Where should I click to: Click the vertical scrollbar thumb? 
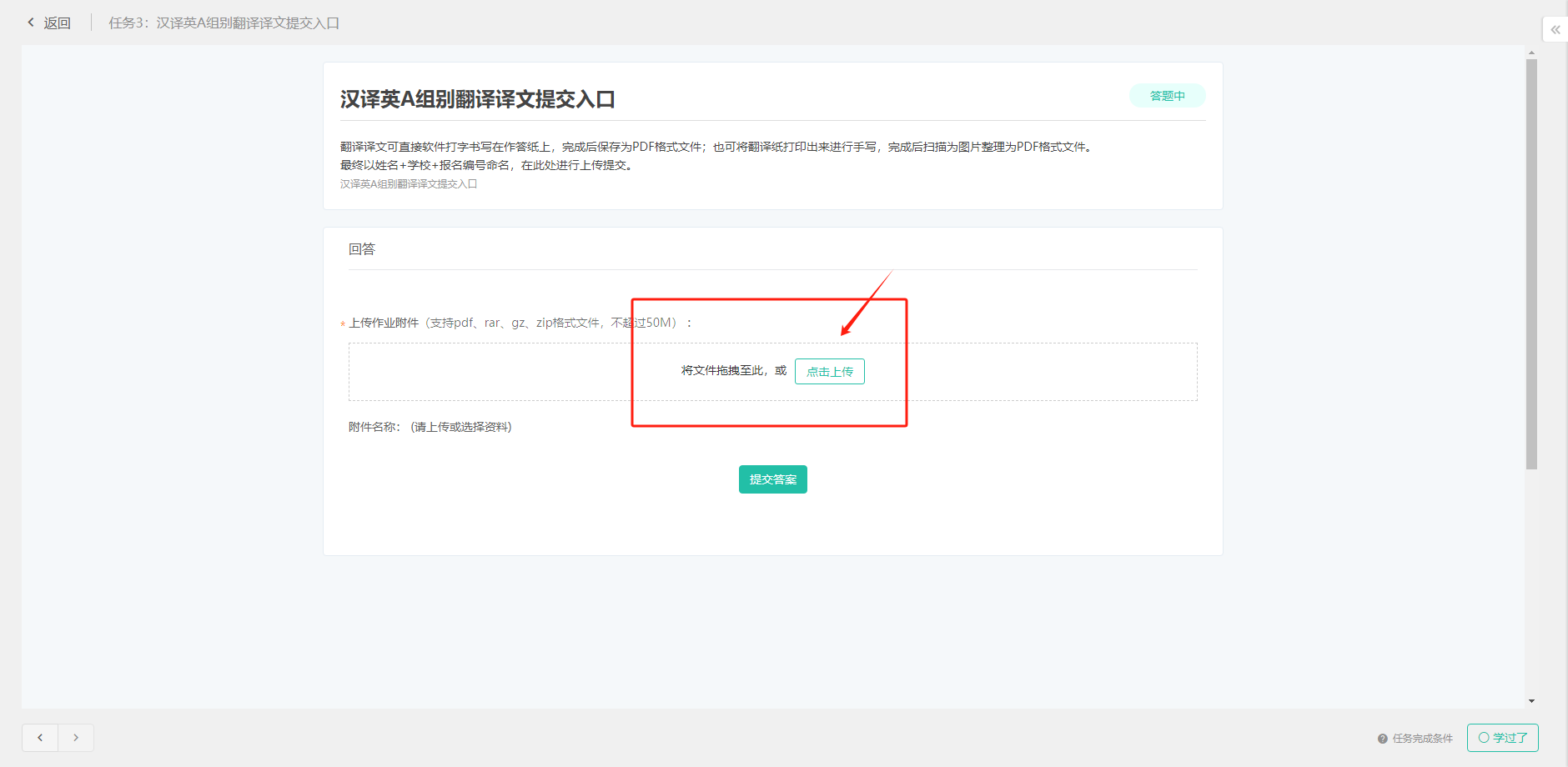[x=1531, y=263]
